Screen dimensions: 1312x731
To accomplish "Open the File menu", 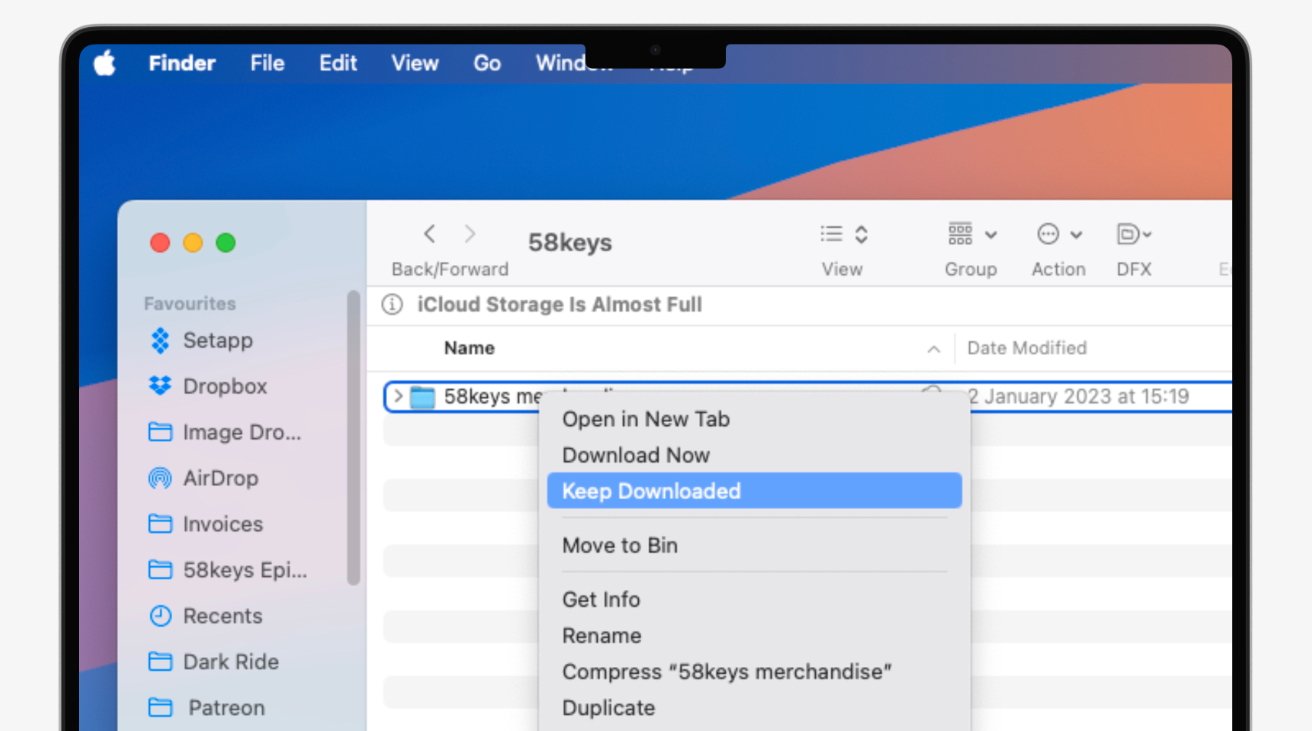I will (267, 63).
